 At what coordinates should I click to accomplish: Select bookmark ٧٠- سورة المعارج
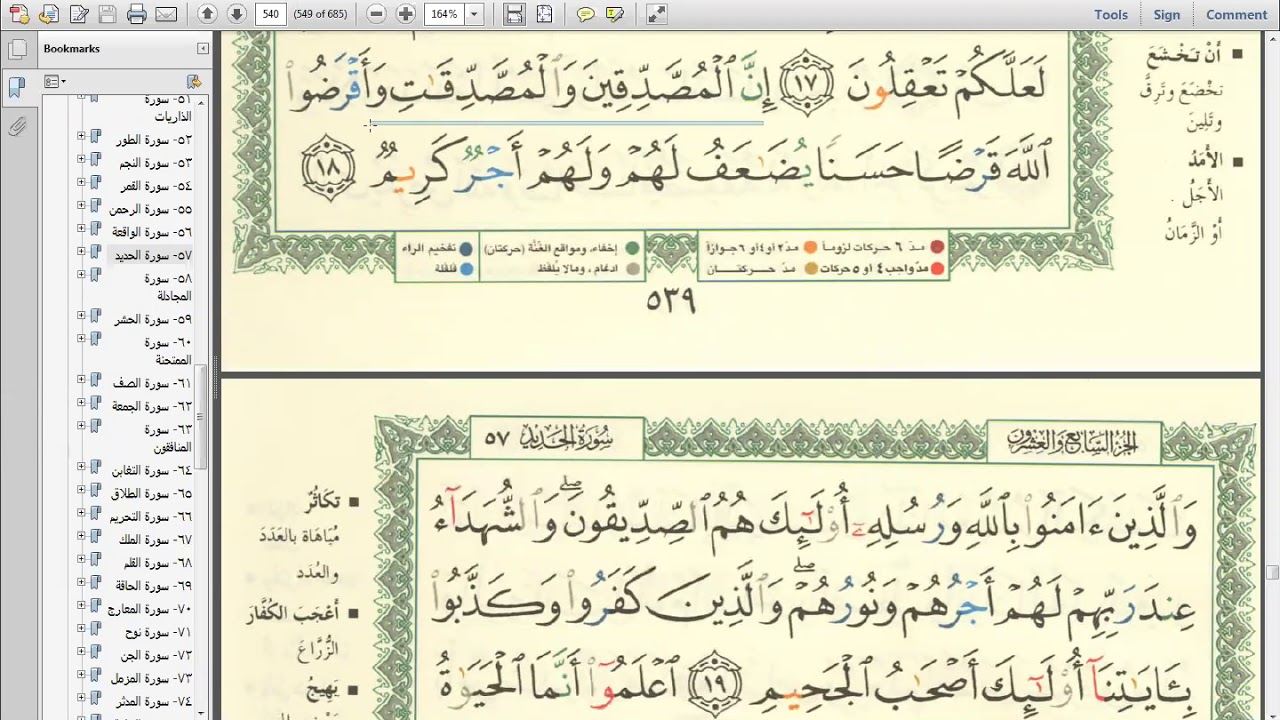(150, 608)
